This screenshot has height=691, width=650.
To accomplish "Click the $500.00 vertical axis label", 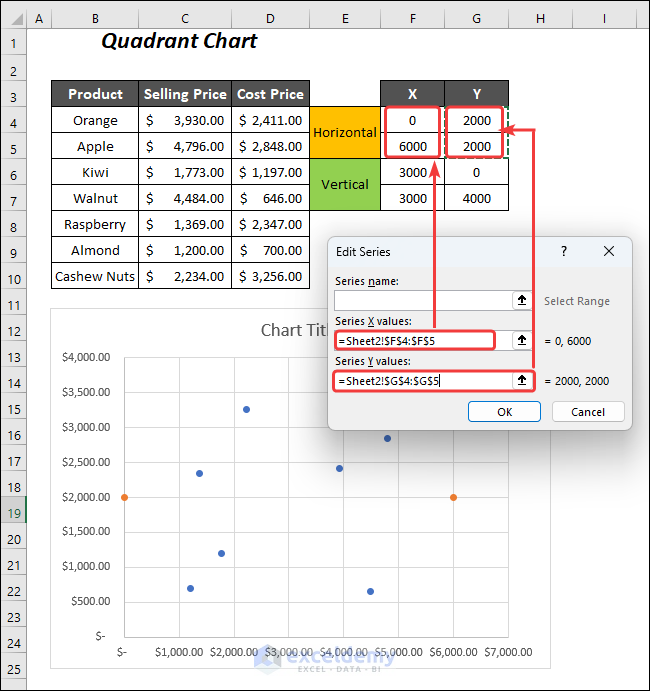I will [90, 601].
